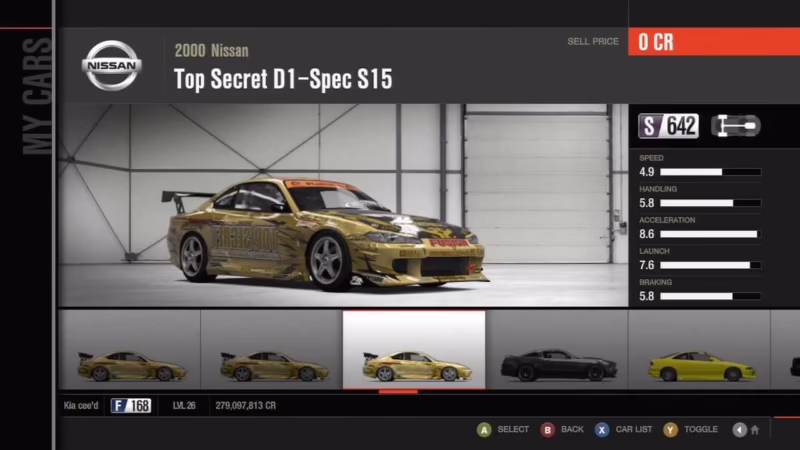
Task: Click the Top Secret D1-Spec S15 title
Action: click(x=283, y=78)
